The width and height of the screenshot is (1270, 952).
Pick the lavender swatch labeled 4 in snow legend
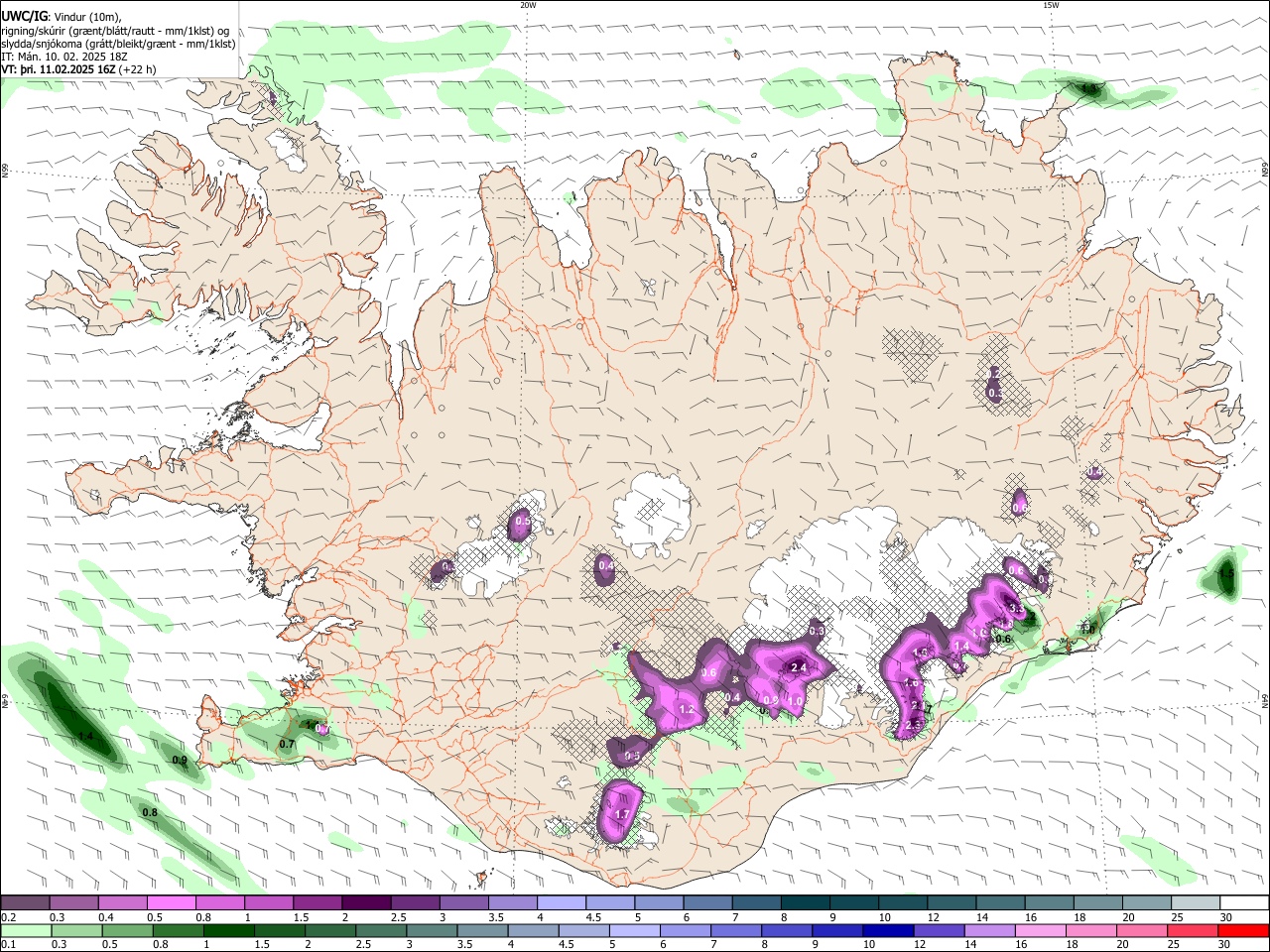(x=560, y=903)
